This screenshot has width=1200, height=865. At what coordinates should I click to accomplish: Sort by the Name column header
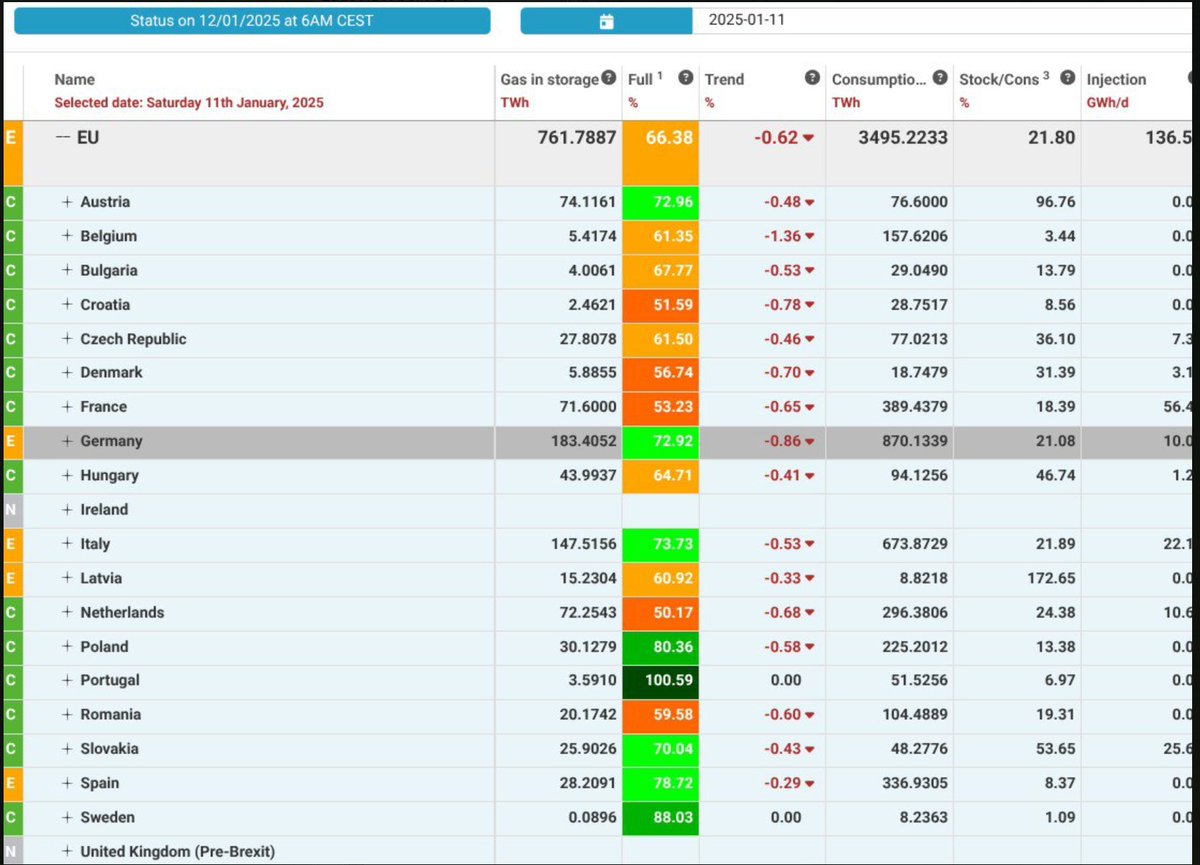[x=75, y=80]
